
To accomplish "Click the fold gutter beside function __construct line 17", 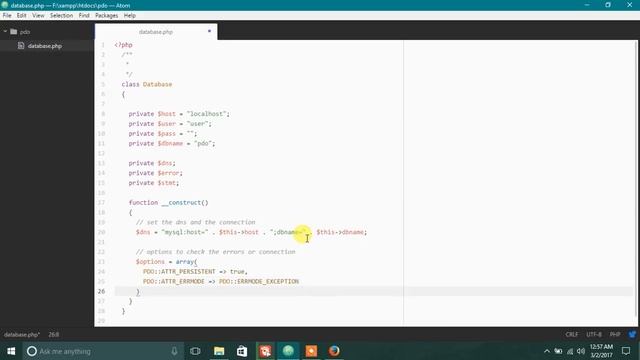I will pos(110,202).
